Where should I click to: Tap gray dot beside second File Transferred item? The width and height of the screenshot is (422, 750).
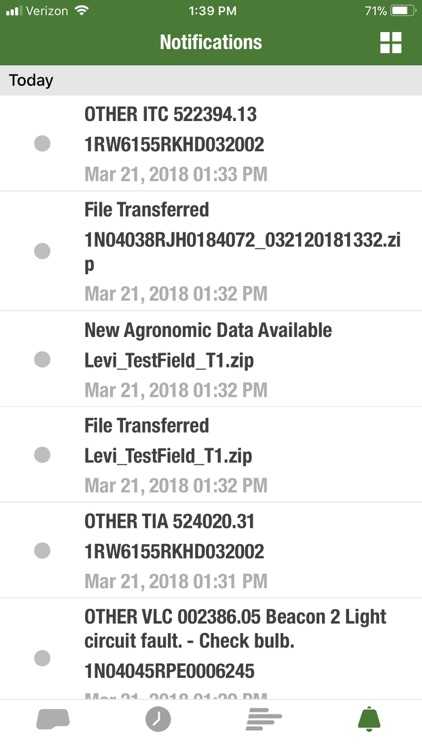point(42,455)
